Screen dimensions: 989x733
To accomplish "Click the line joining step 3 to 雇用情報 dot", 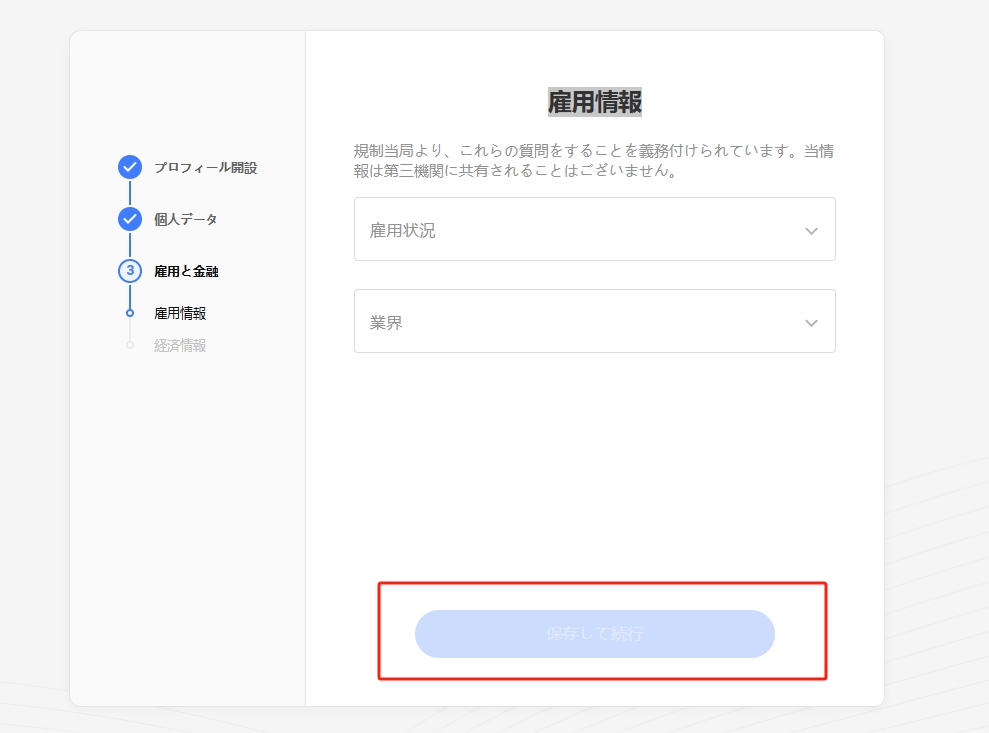I will [x=130, y=295].
